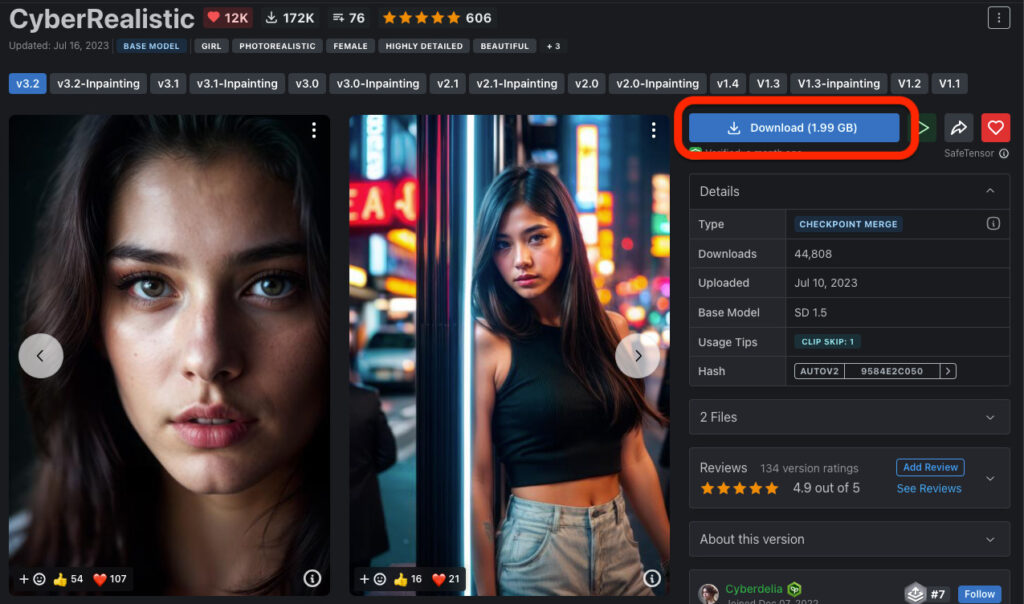This screenshot has height=604, width=1024.
Task: Click the FEMALE tag
Action: click(x=350, y=46)
